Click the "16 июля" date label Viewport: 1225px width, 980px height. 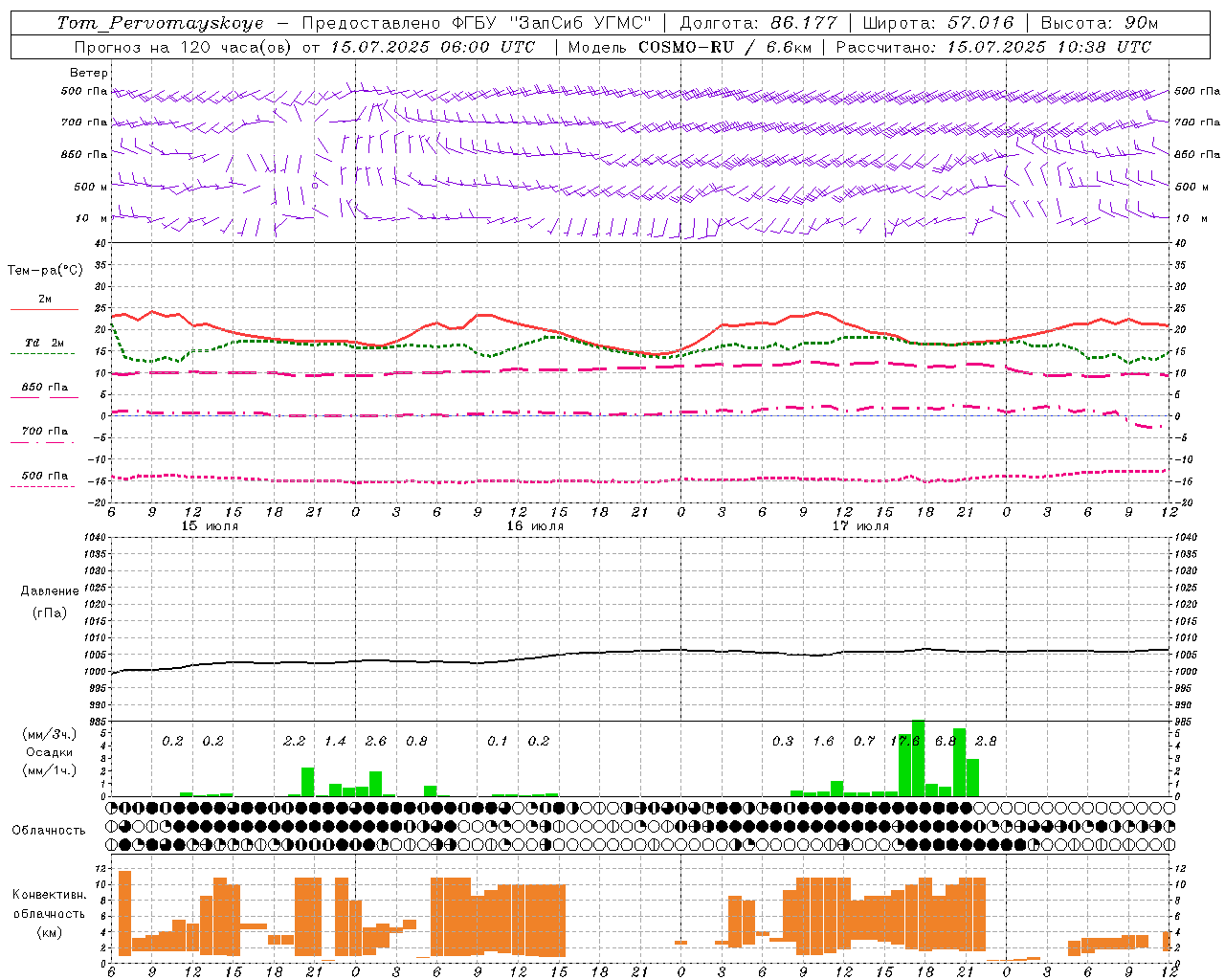(535, 526)
